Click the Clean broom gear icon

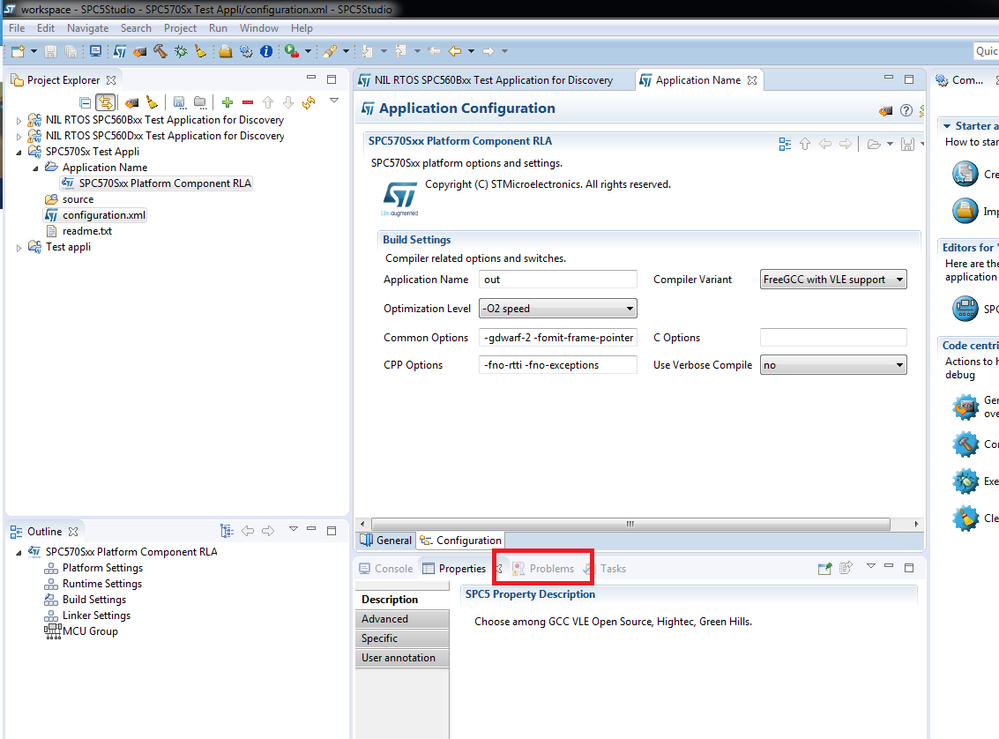pyautogui.click(x=965, y=517)
